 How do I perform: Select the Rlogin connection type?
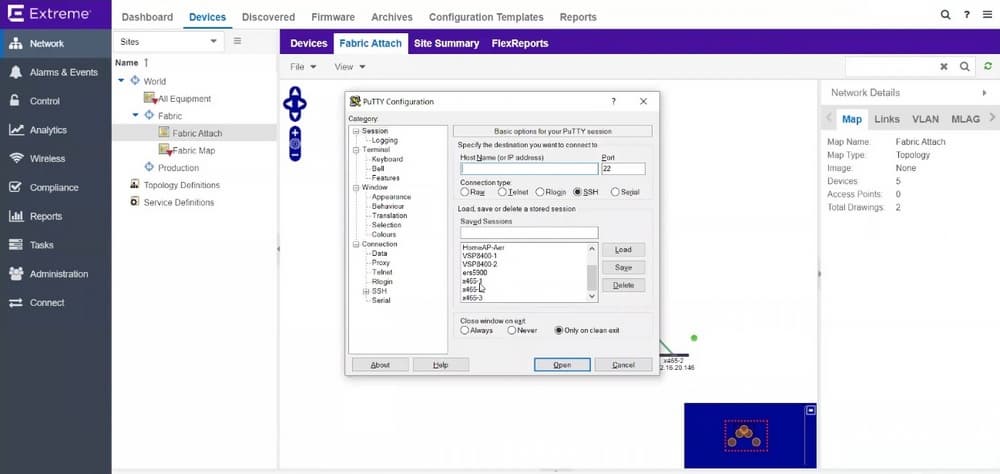pyautogui.click(x=540, y=192)
